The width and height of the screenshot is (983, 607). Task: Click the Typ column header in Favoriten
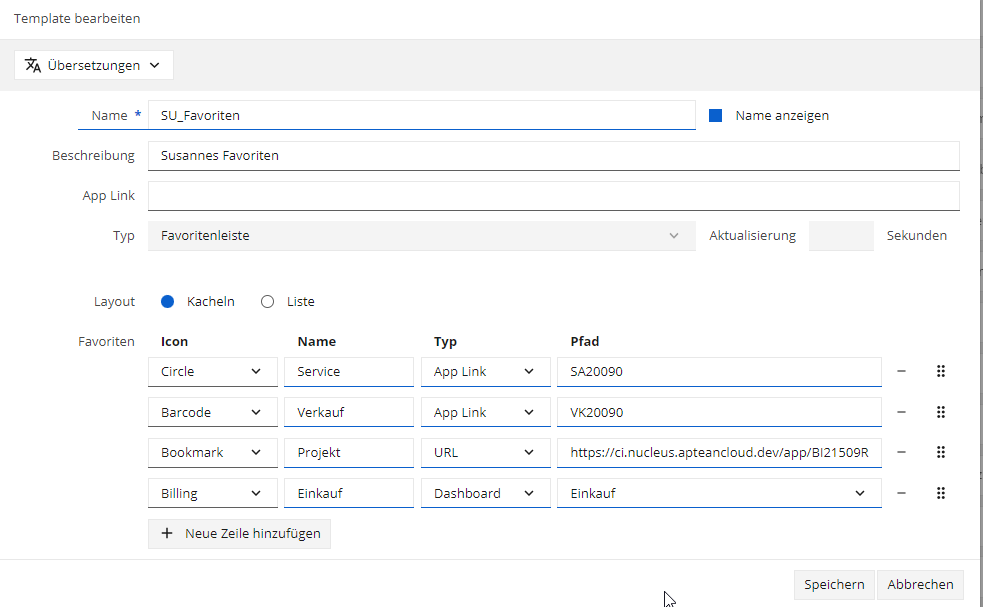[x=445, y=342]
